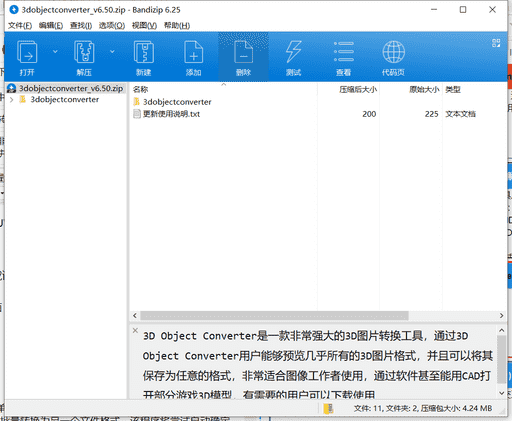Select the 更新使用说明.txt file
Image resolution: width=512 pixels, height=421 pixels.
(171, 114)
